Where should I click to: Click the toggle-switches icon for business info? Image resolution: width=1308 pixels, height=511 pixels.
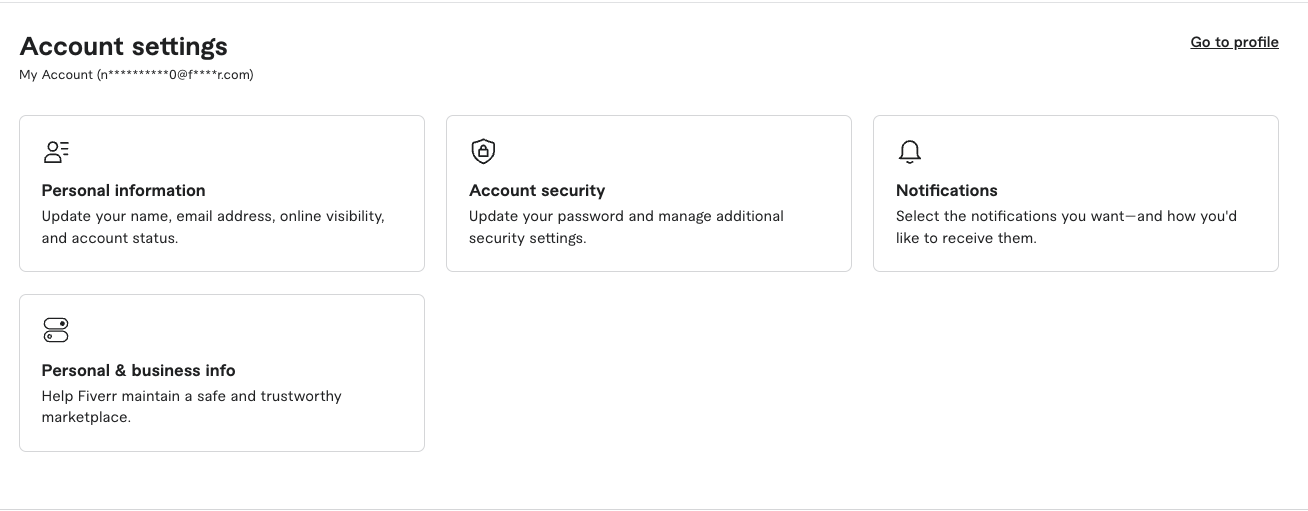coord(56,330)
